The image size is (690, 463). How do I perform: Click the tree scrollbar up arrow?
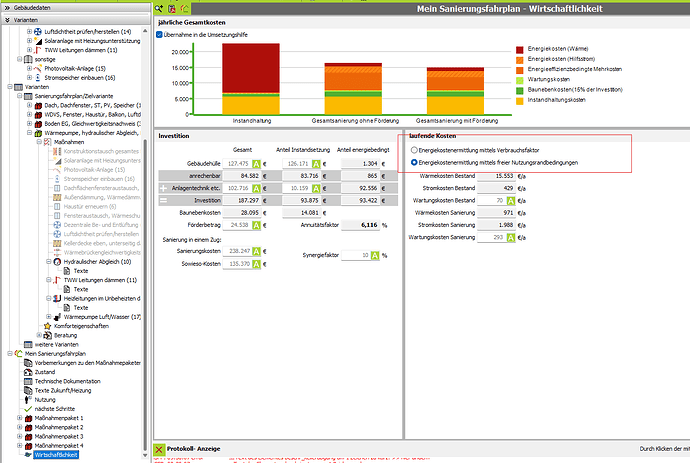[145, 31]
